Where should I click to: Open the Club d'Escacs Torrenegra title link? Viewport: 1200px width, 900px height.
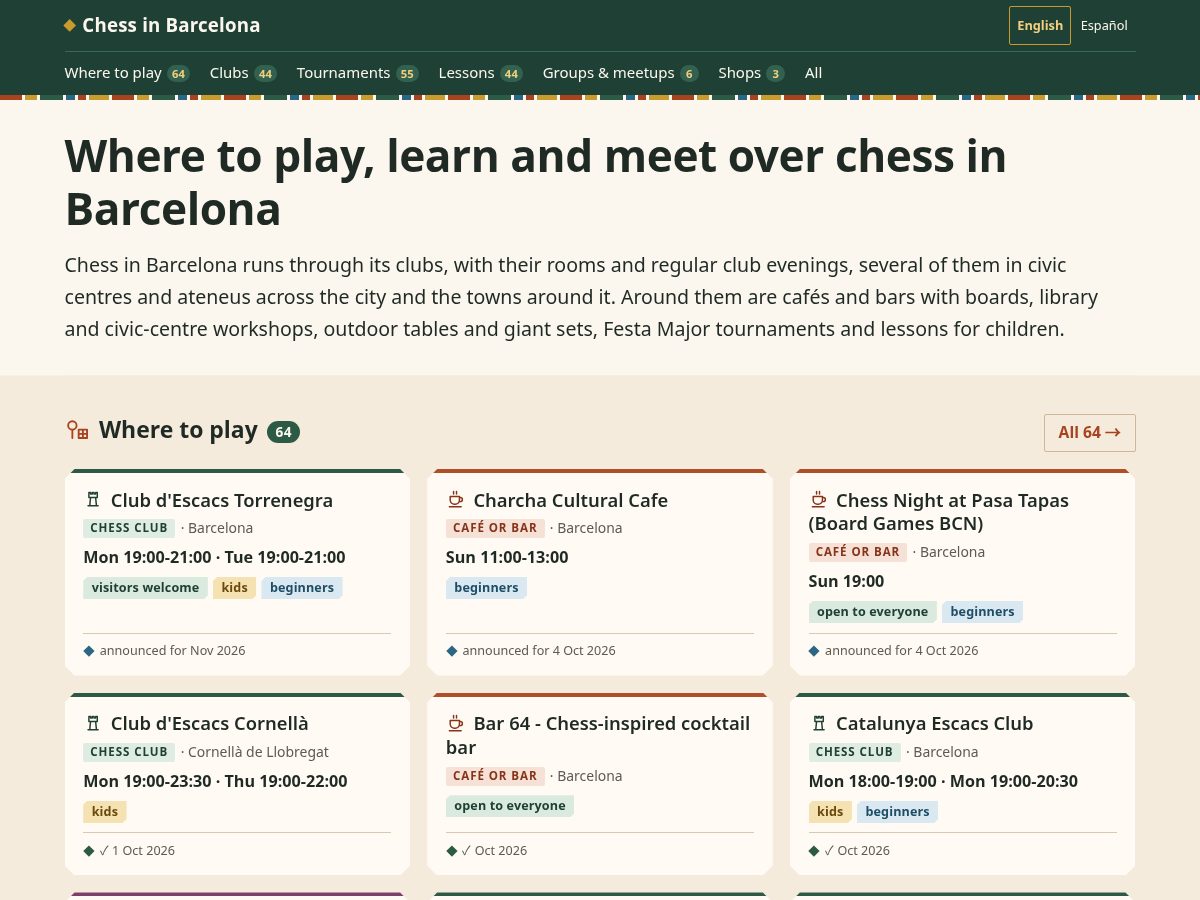(x=222, y=500)
